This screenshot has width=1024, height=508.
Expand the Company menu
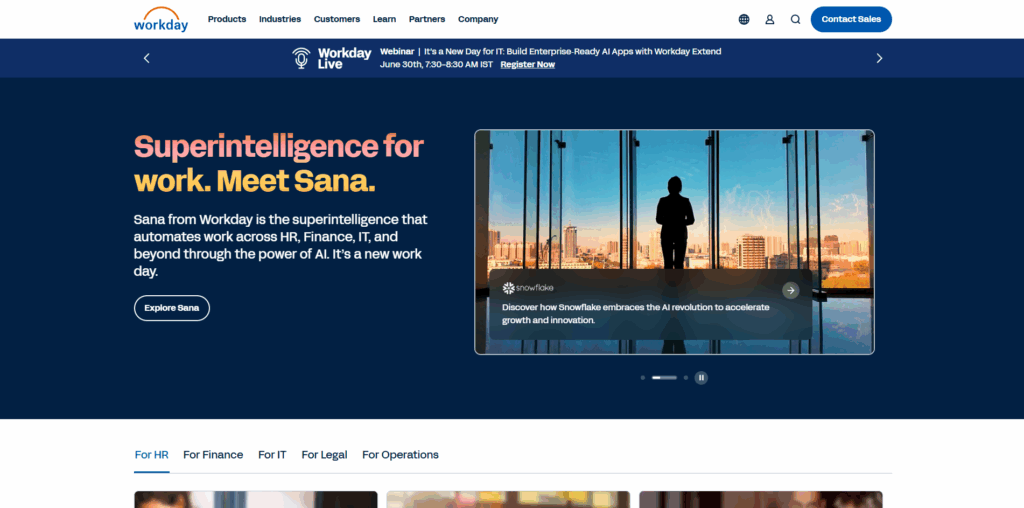(478, 19)
